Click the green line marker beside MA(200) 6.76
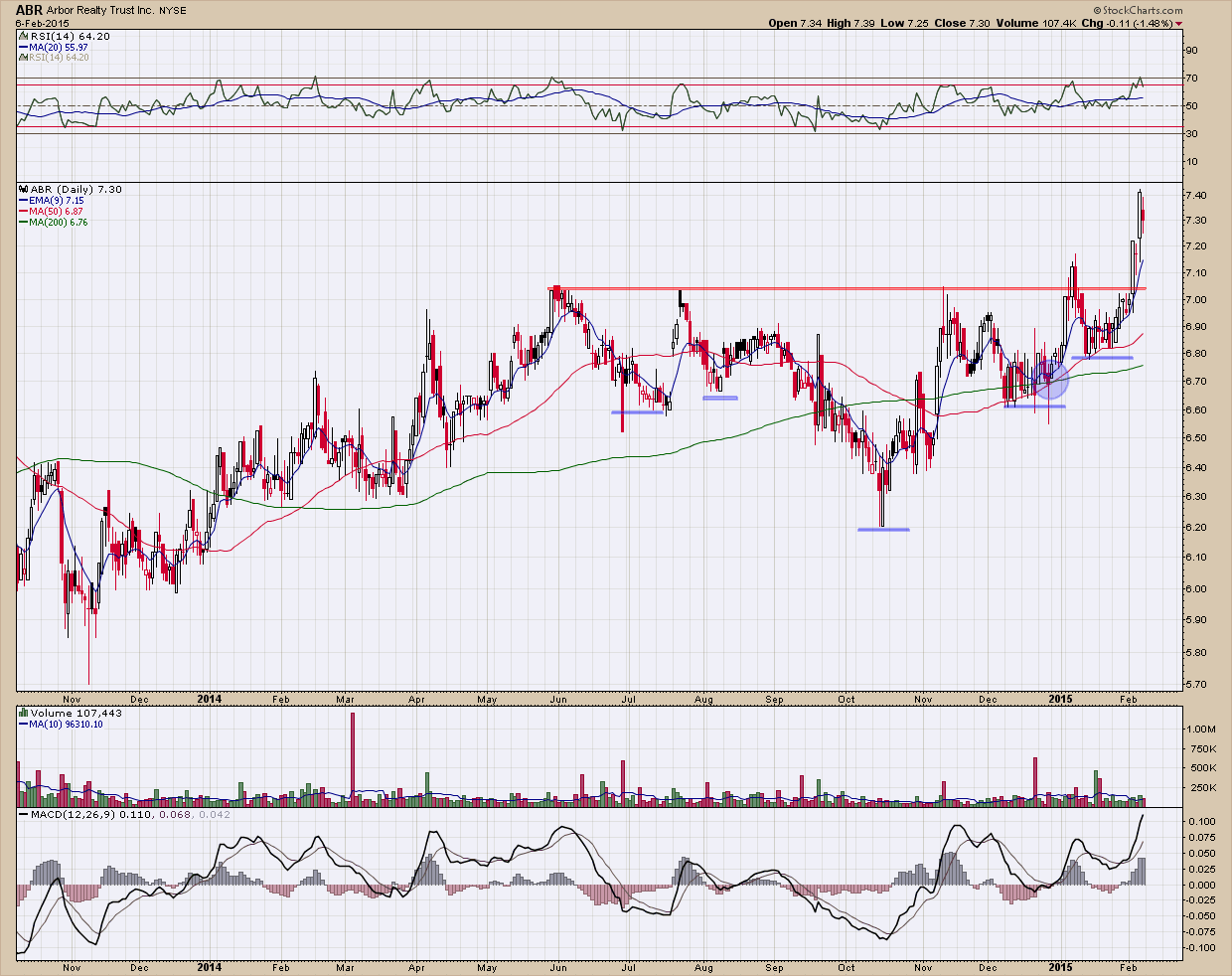 24,223
